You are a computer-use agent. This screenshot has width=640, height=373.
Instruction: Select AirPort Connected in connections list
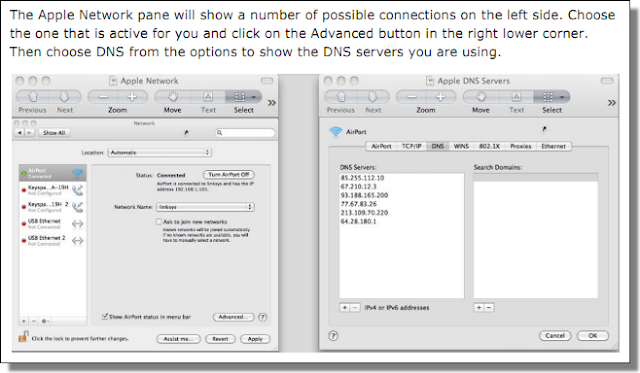click(53, 173)
